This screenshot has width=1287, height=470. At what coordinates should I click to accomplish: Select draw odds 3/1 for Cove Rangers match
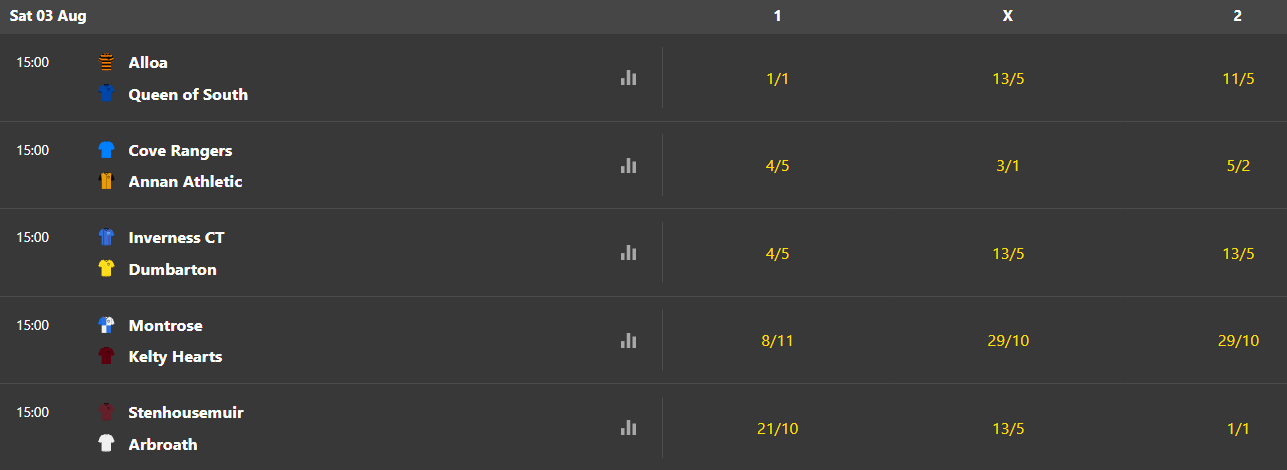[1008, 166]
